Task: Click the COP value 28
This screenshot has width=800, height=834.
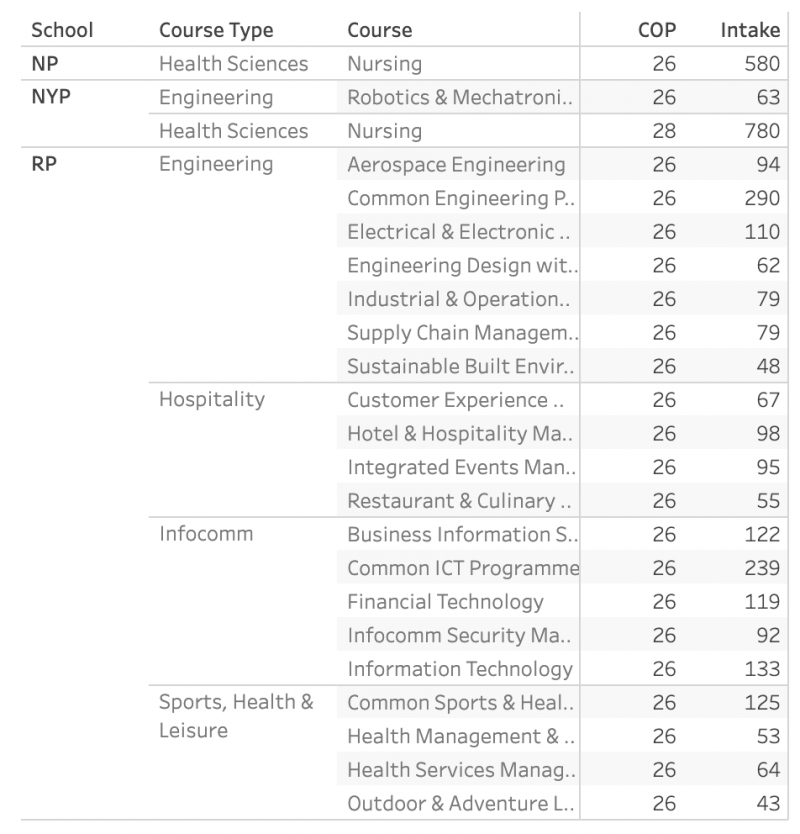Action: tap(664, 131)
